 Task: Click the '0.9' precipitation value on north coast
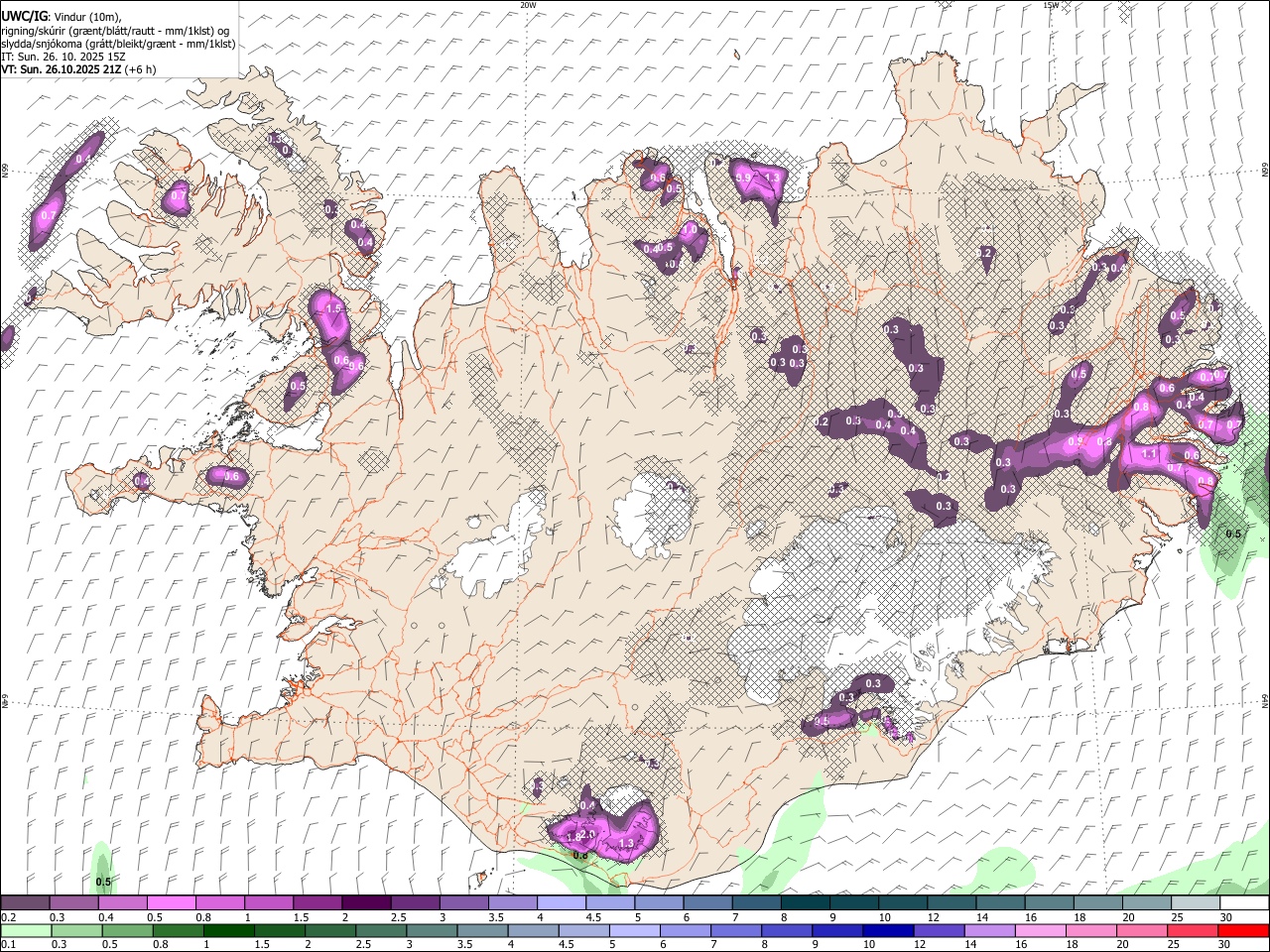pyautogui.click(x=744, y=177)
